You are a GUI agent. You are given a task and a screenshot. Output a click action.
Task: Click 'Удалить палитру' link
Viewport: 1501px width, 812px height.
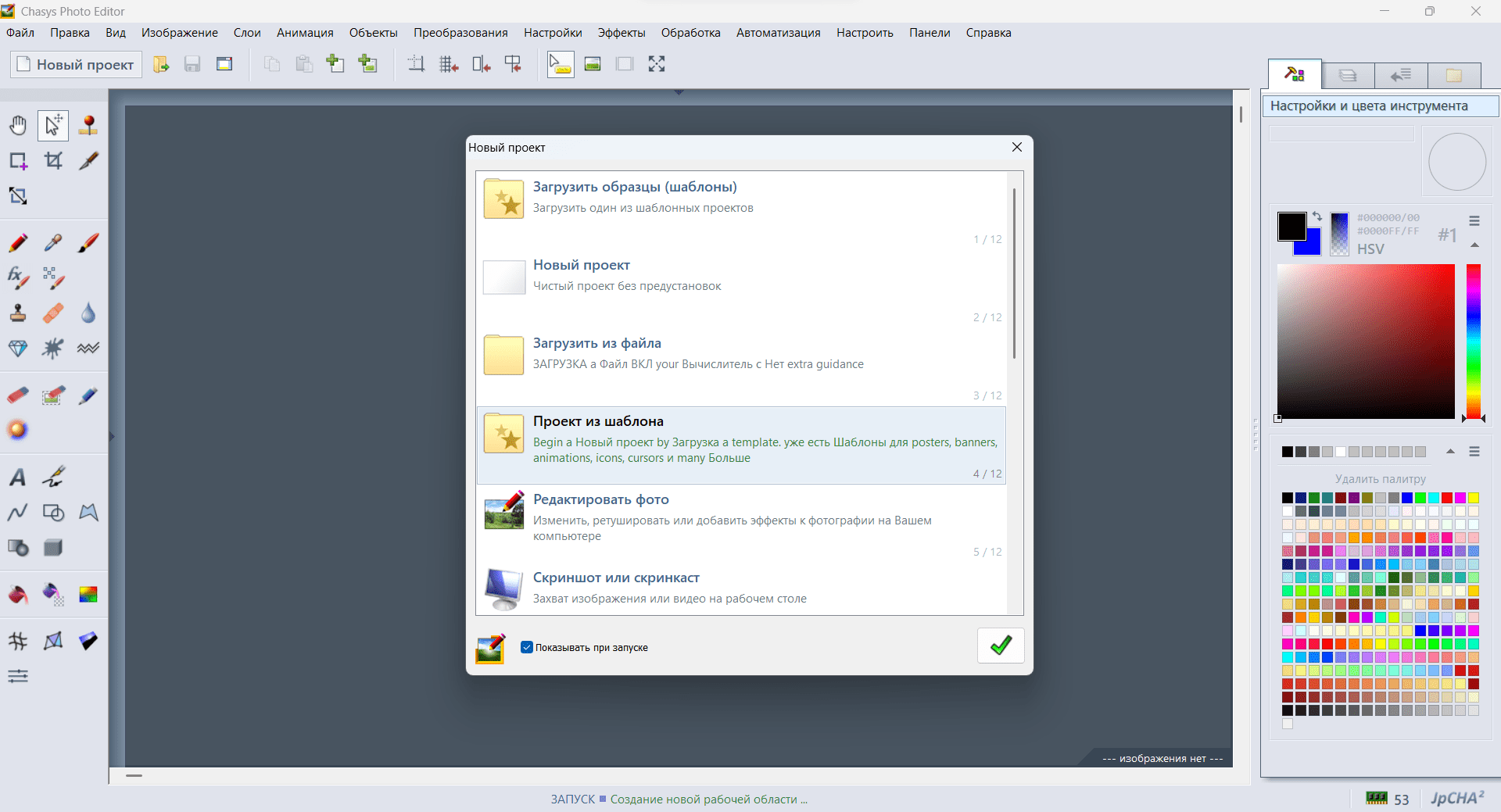(1381, 479)
